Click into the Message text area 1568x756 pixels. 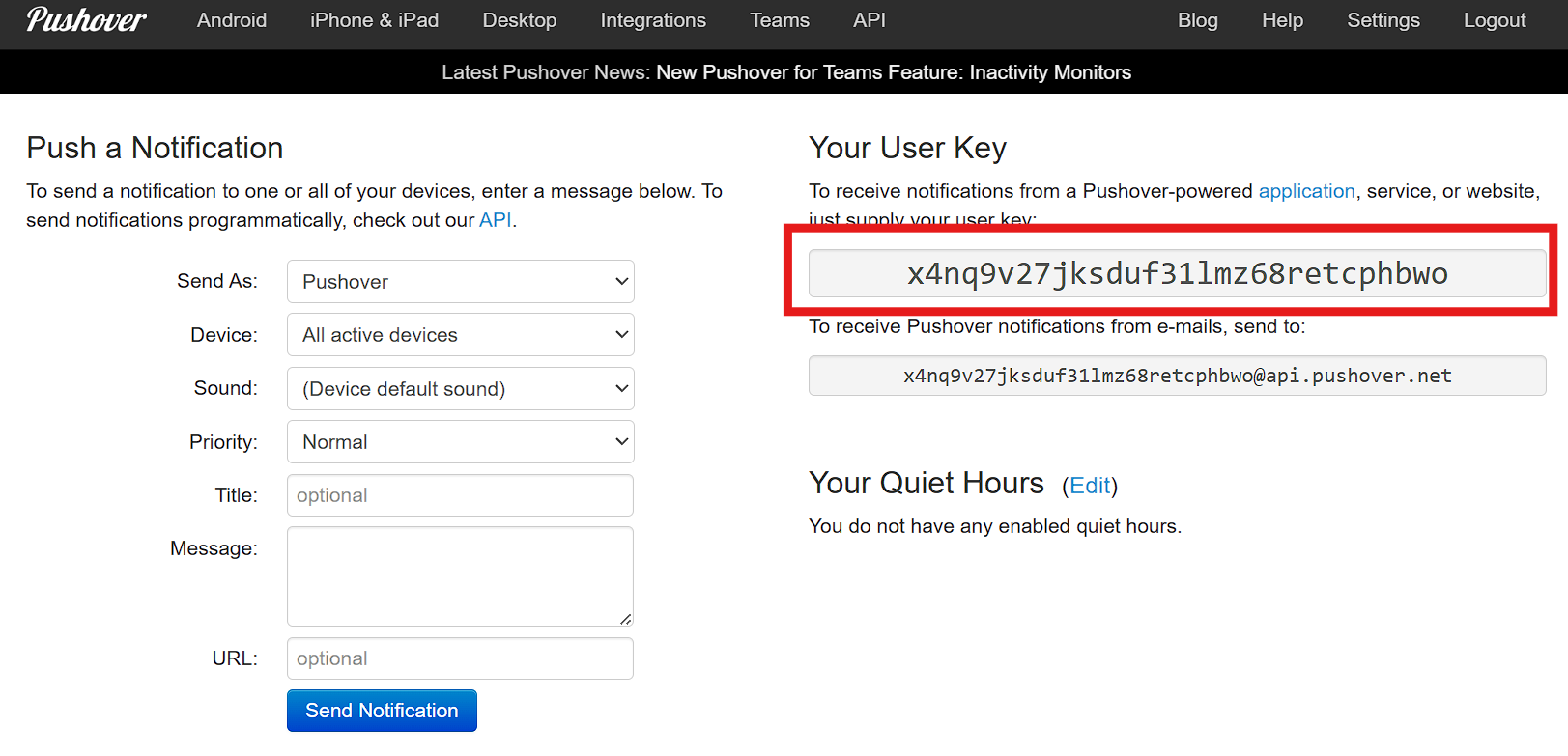pos(460,576)
